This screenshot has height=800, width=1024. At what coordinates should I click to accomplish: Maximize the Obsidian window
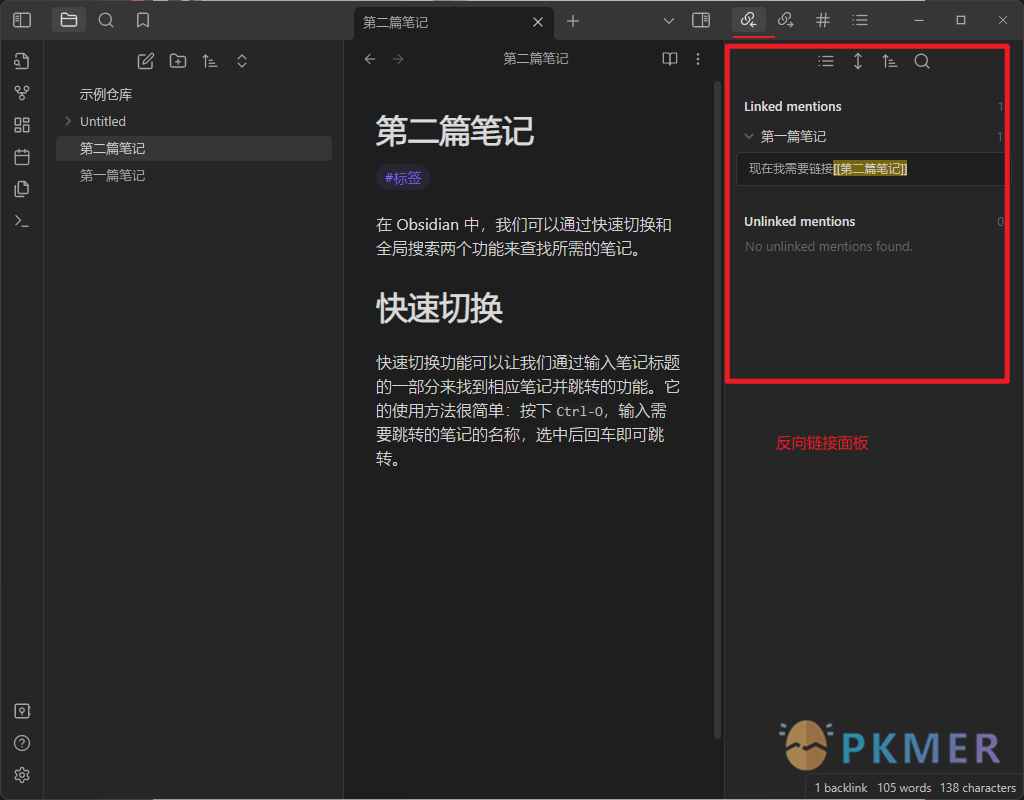pos(961,20)
